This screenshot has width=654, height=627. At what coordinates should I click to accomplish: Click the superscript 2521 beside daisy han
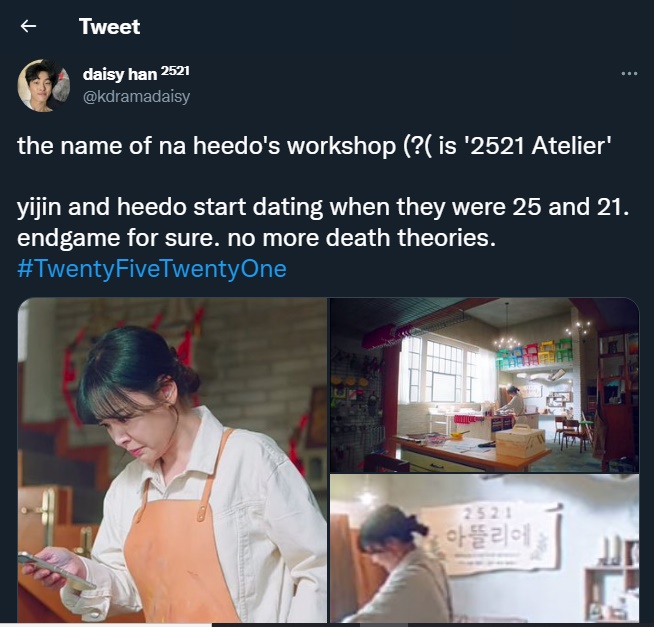(x=175, y=71)
